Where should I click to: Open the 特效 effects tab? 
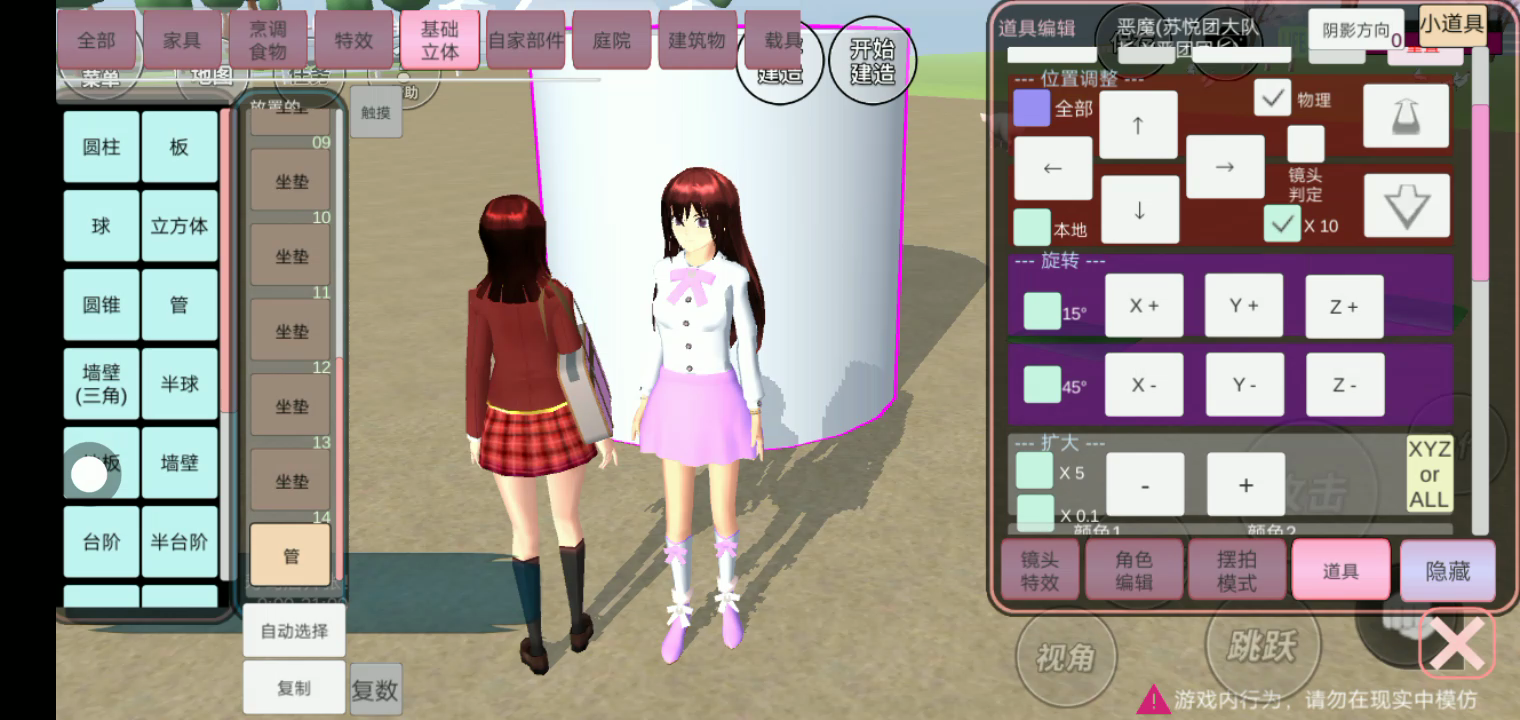point(354,40)
